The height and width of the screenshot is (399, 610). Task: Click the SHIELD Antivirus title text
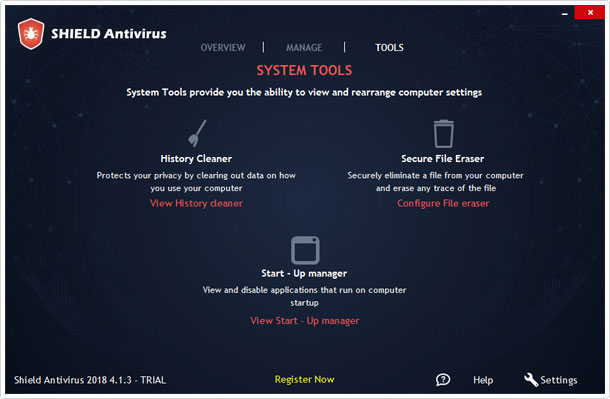click(x=109, y=34)
